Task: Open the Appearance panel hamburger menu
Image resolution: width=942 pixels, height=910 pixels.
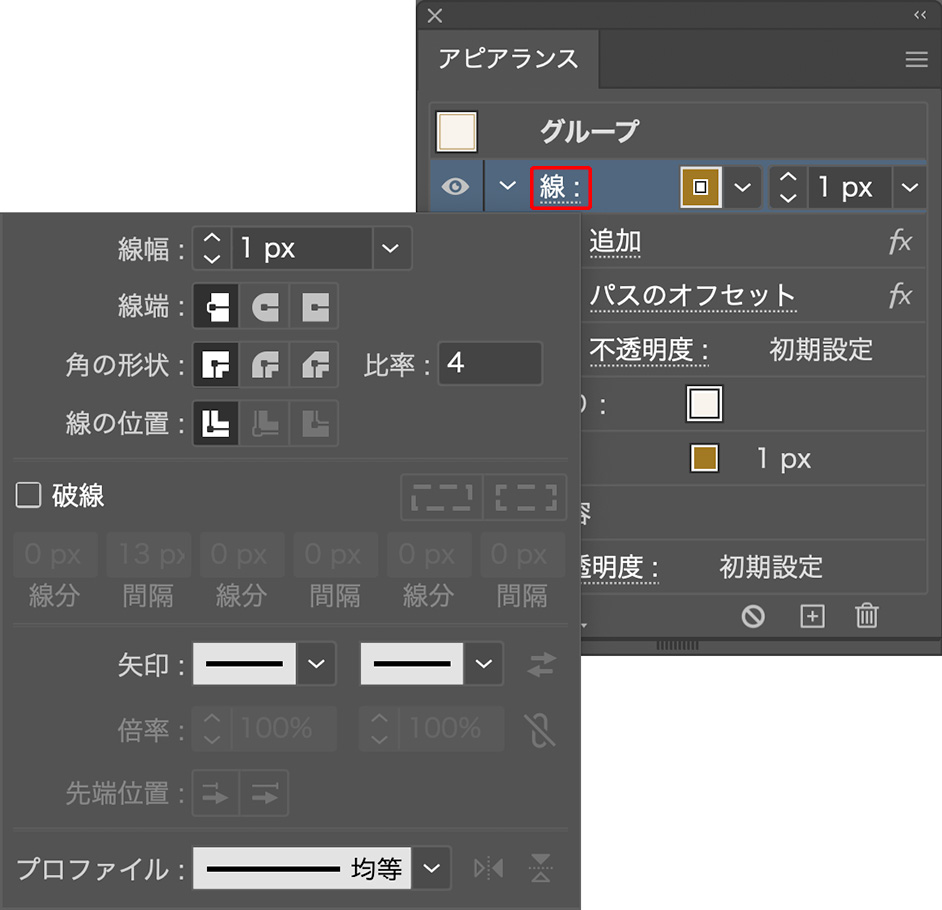Action: coord(916,60)
